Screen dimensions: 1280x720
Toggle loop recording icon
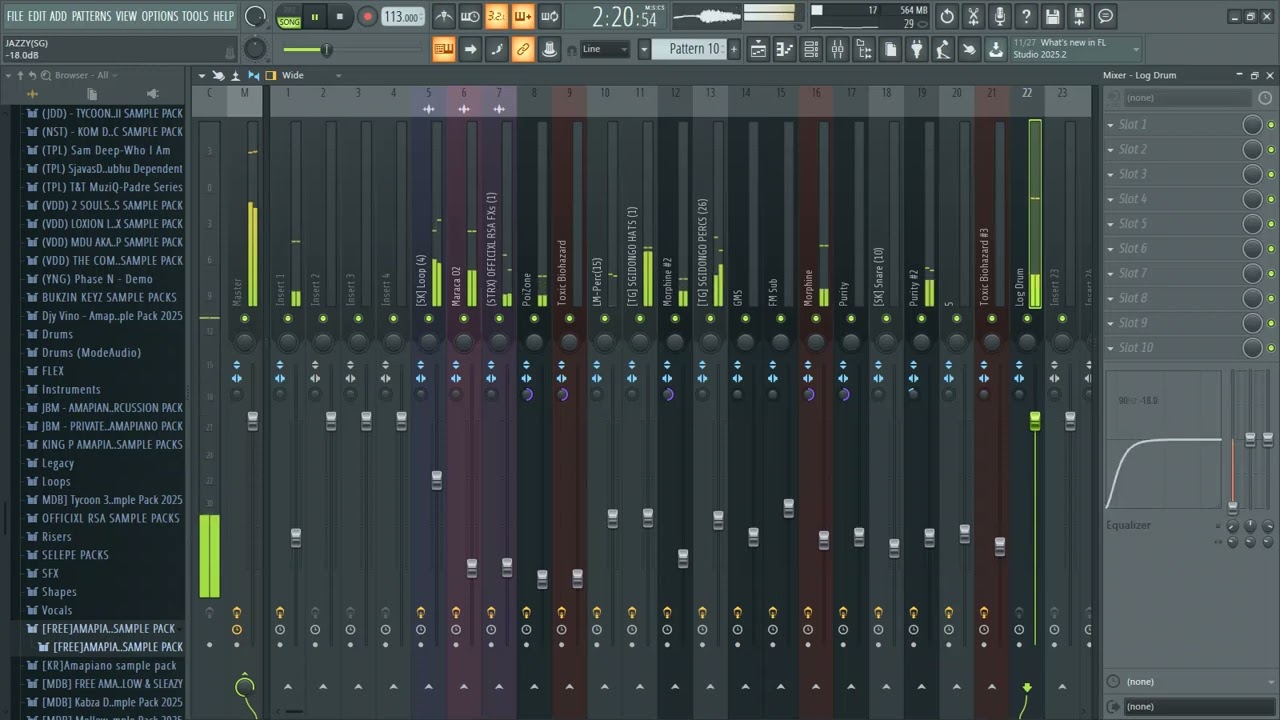click(549, 16)
